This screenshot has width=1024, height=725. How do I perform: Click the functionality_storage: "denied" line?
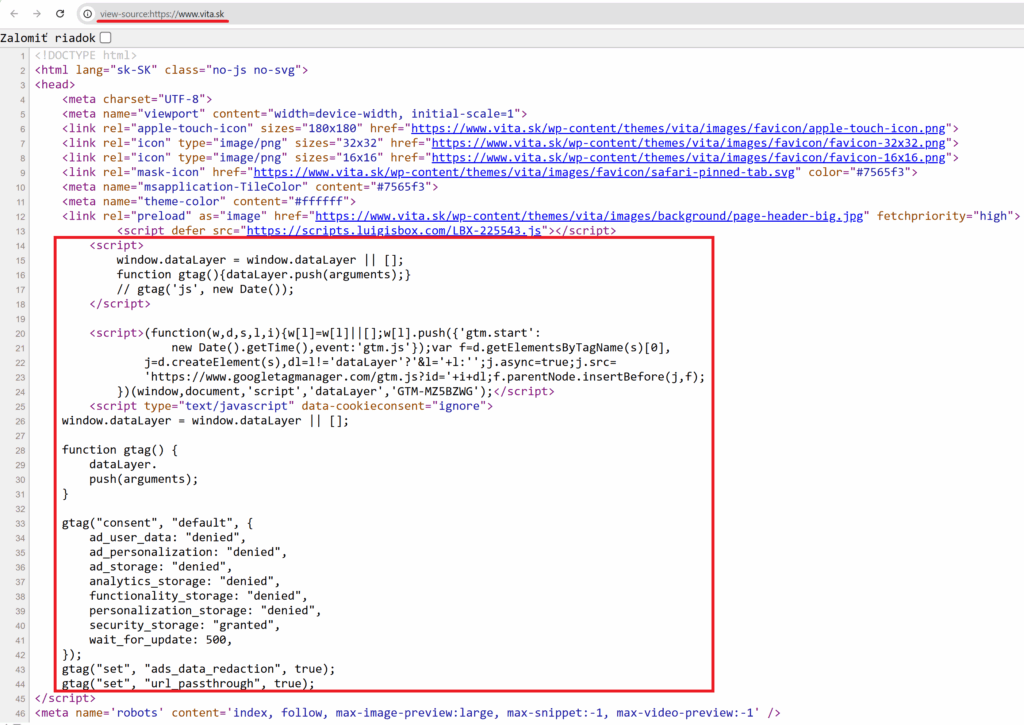click(x=199, y=596)
